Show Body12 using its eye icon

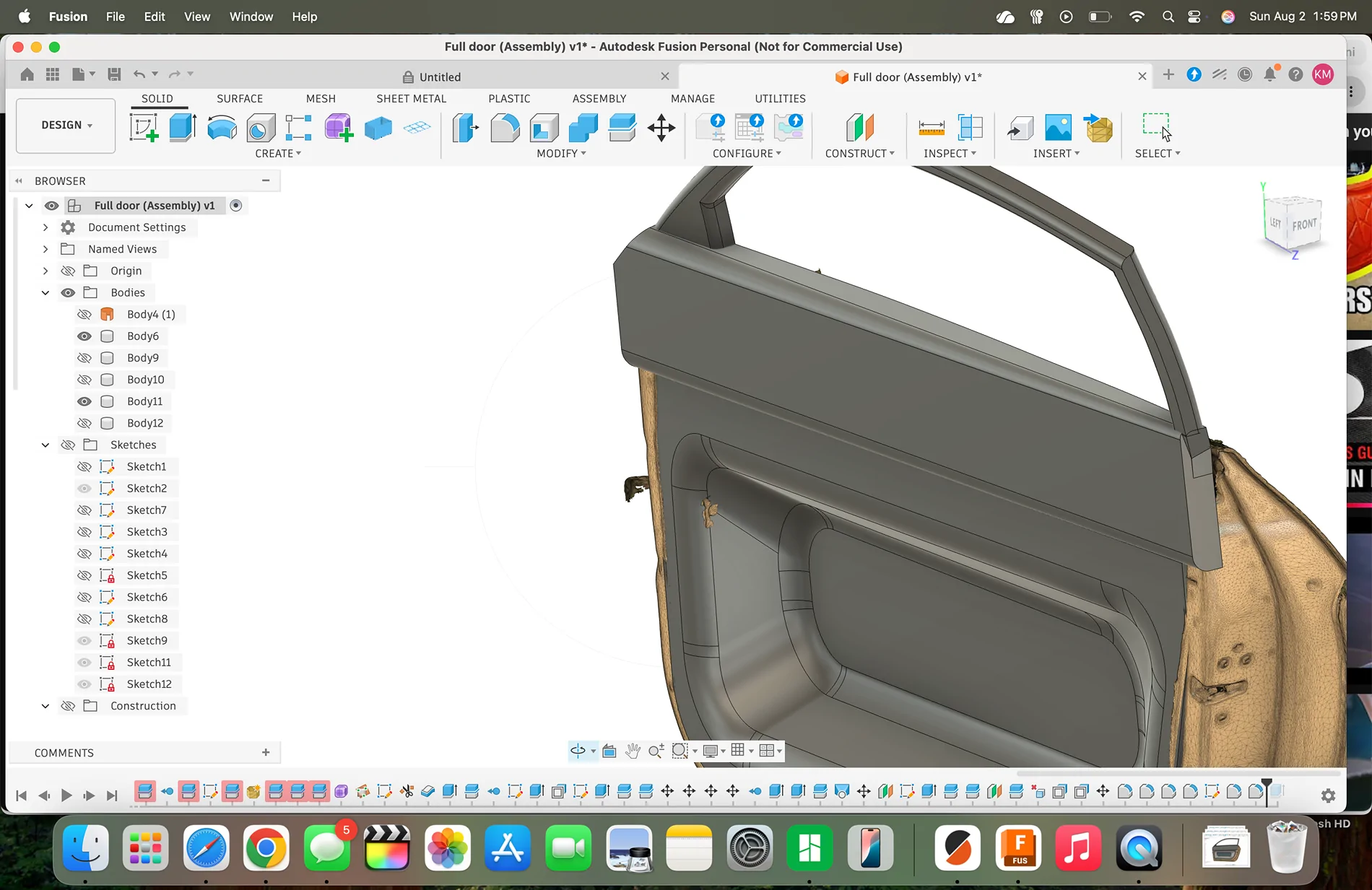(x=84, y=423)
